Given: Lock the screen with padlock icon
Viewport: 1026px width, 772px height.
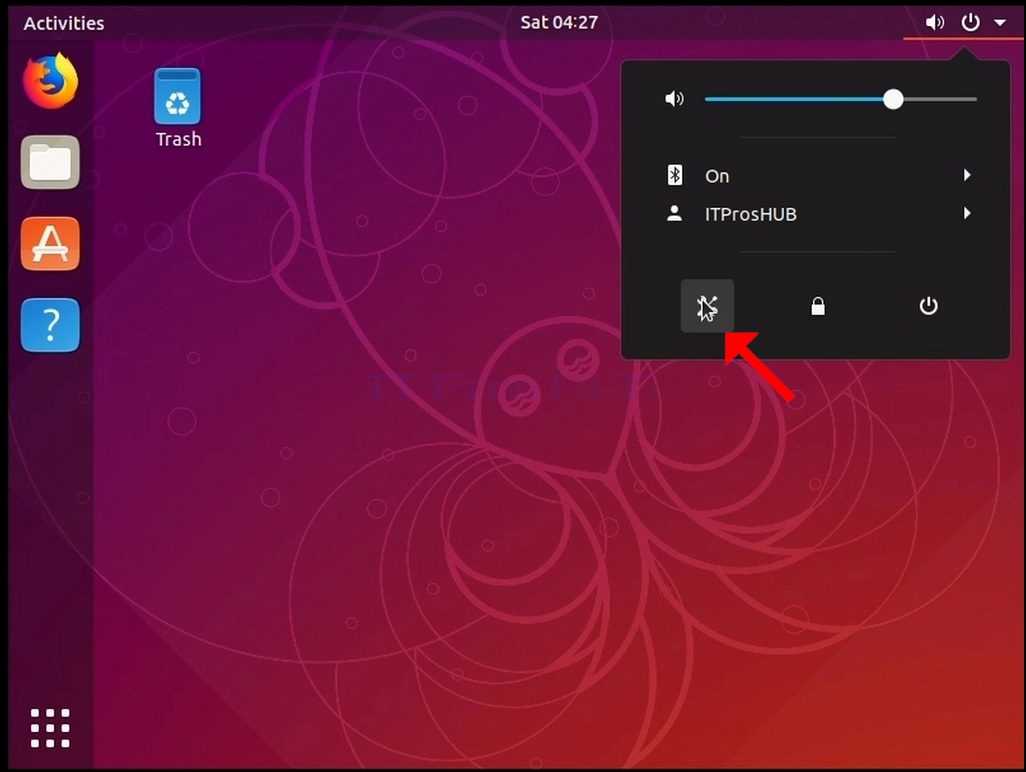Looking at the screenshot, I should tap(818, 306).
